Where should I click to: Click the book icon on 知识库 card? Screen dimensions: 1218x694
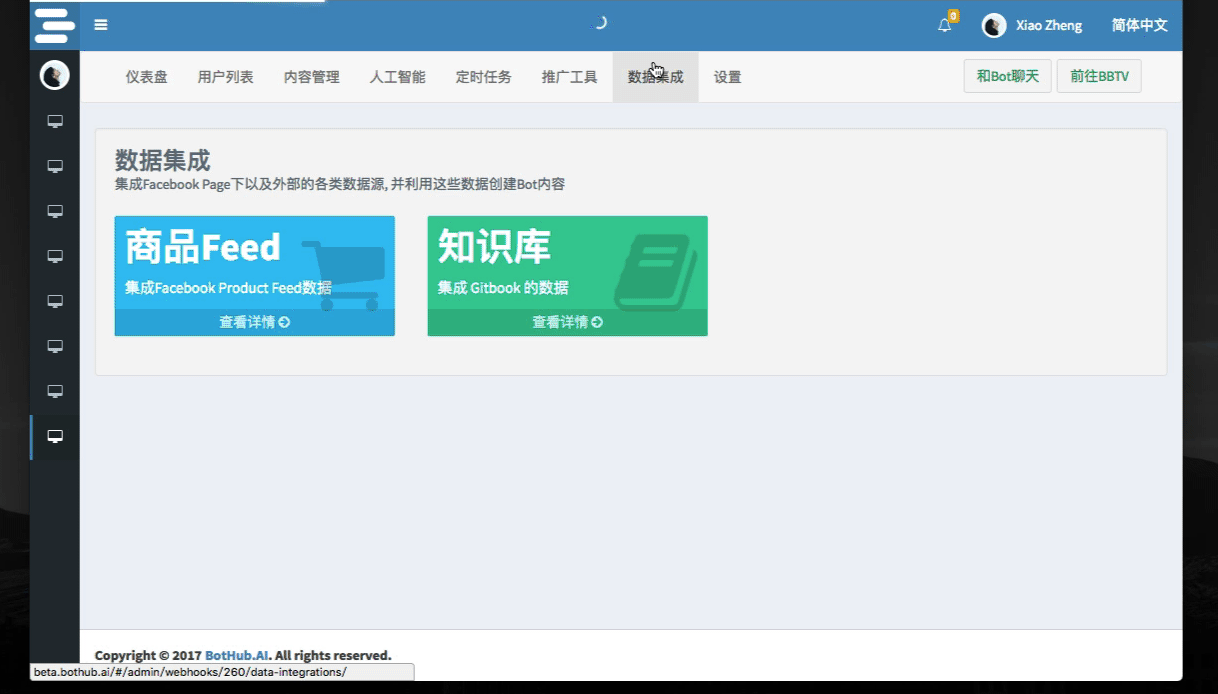(x=656, y=273)
